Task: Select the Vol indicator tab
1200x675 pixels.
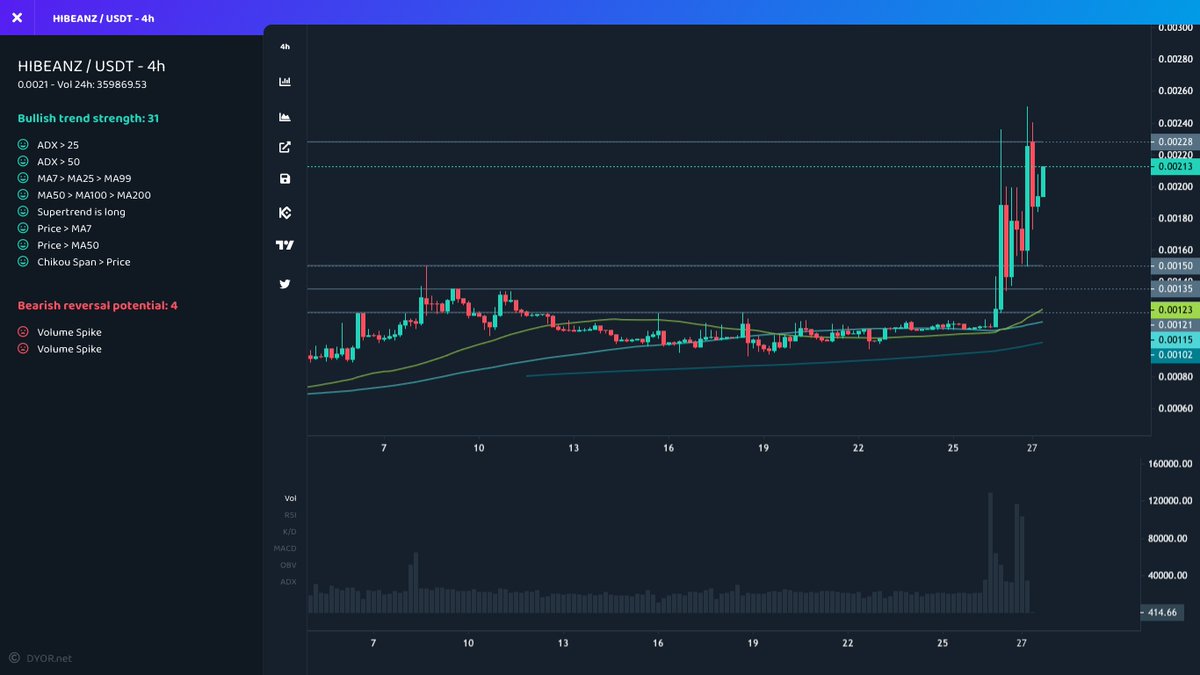Action: pyautogui.click(x=290, y=498)
